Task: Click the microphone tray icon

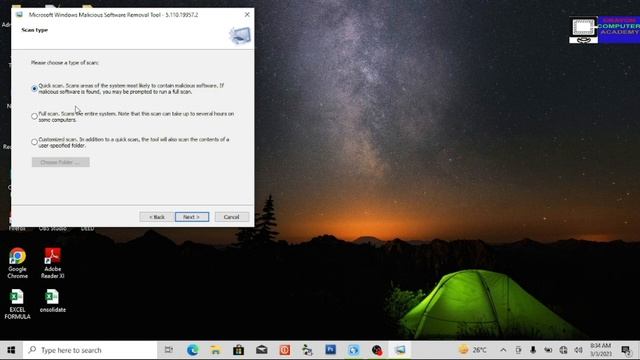Action: click(x=533, y=350)
